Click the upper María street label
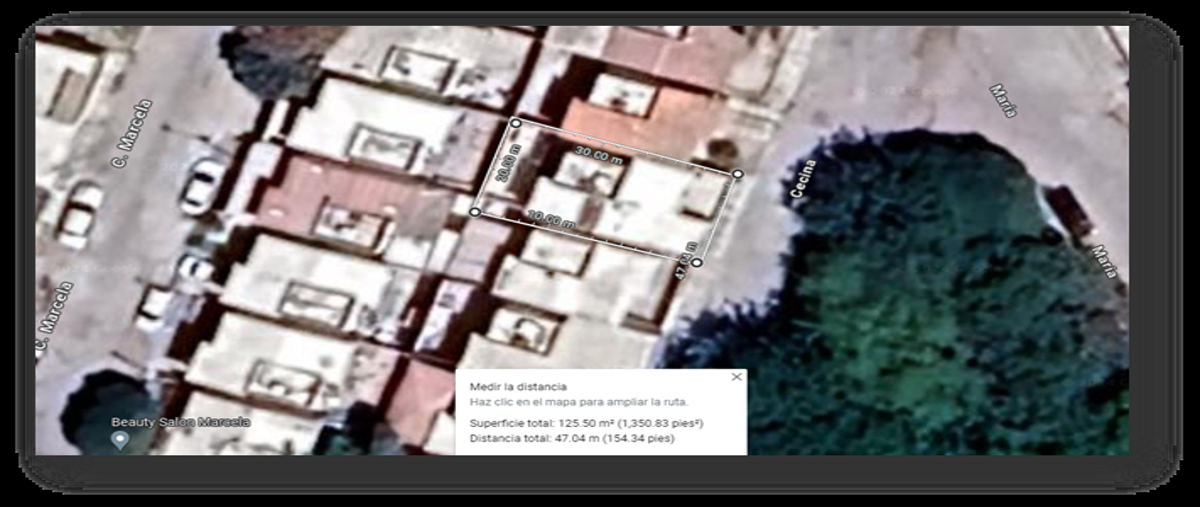 pos(1003,101)
